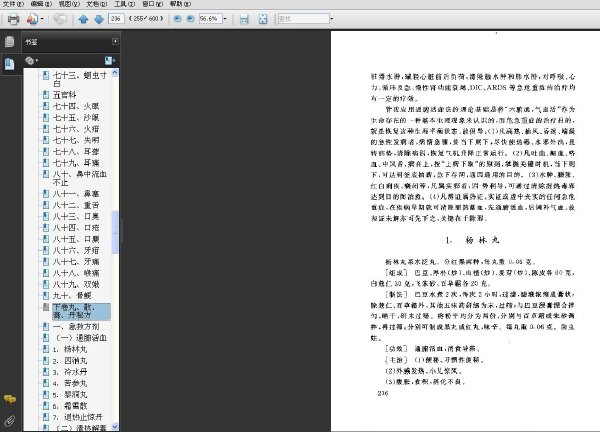Viewport: 600px width, 432px height.
Task: Open the bookmarks options gear menu
Action: pos(31,60)
